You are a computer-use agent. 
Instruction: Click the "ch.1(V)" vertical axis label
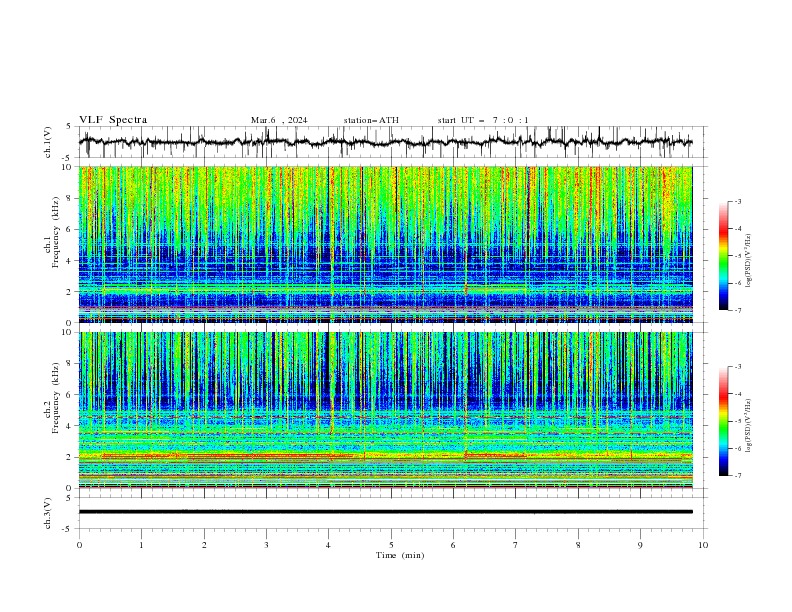tap(48, 142)
